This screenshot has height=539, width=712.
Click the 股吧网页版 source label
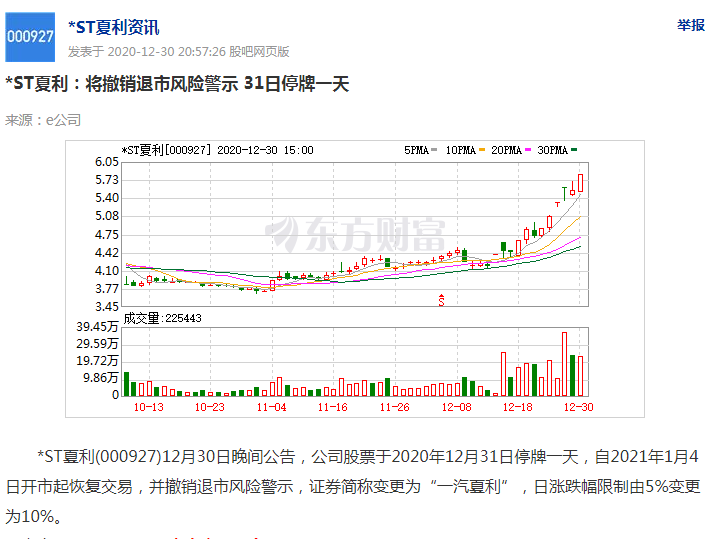pos(259,51)
